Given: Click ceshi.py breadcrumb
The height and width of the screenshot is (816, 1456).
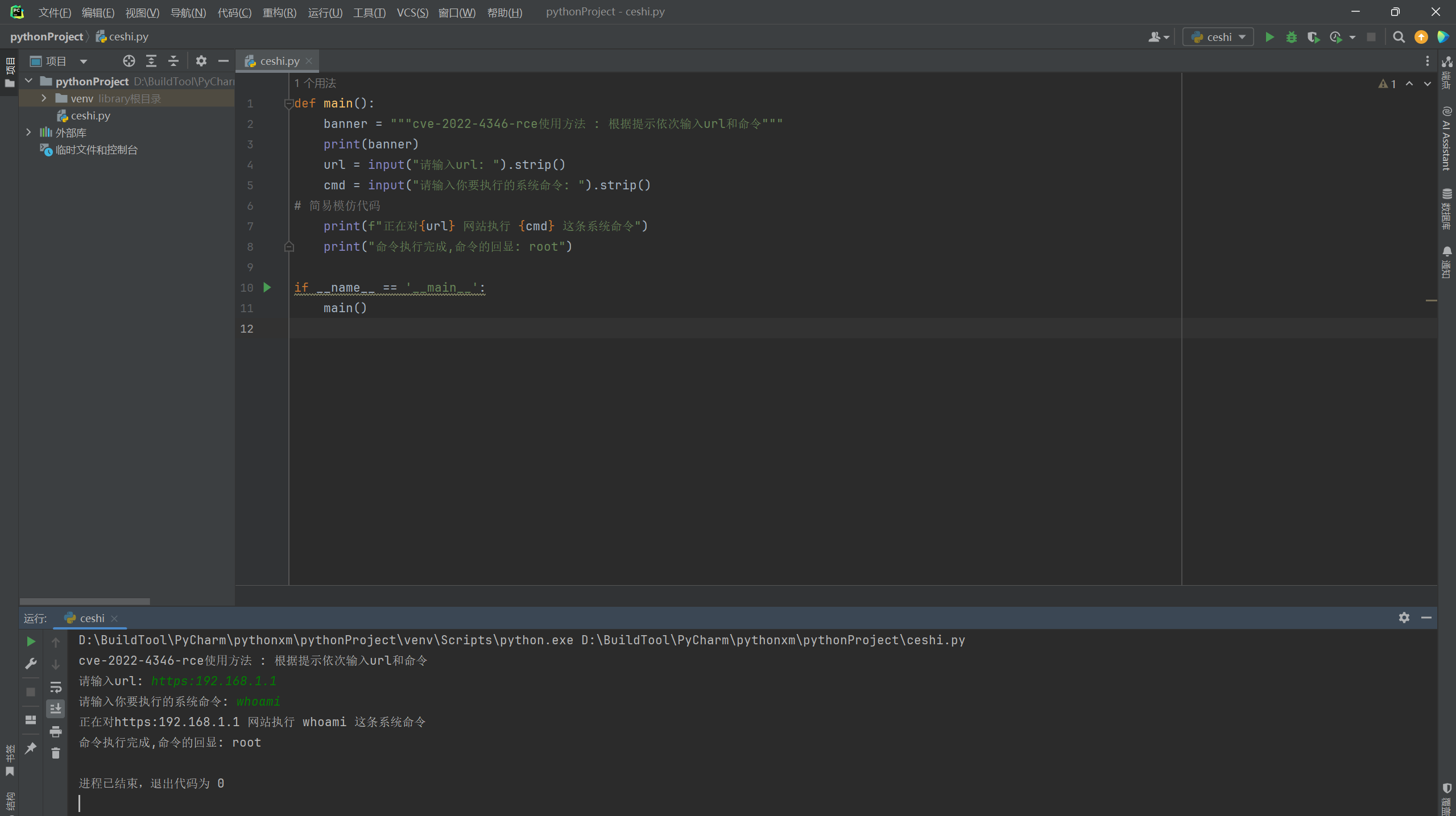Looking at the screenshot, I should click(x=122, y=37).
